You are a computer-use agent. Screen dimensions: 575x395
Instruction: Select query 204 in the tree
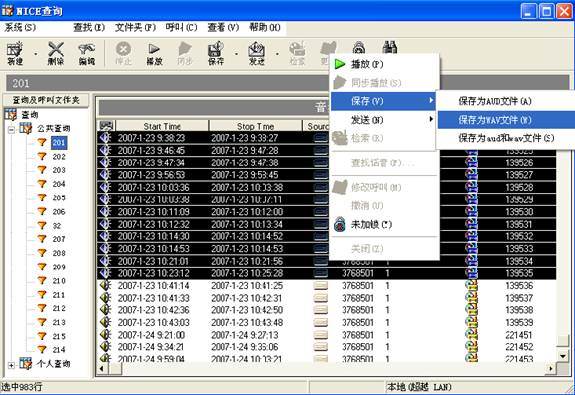tap(59, 184)
